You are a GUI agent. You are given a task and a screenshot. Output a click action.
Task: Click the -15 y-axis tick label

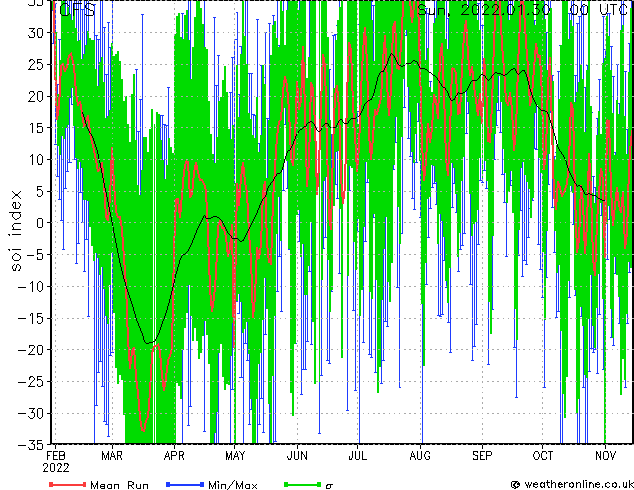(31, 318)
